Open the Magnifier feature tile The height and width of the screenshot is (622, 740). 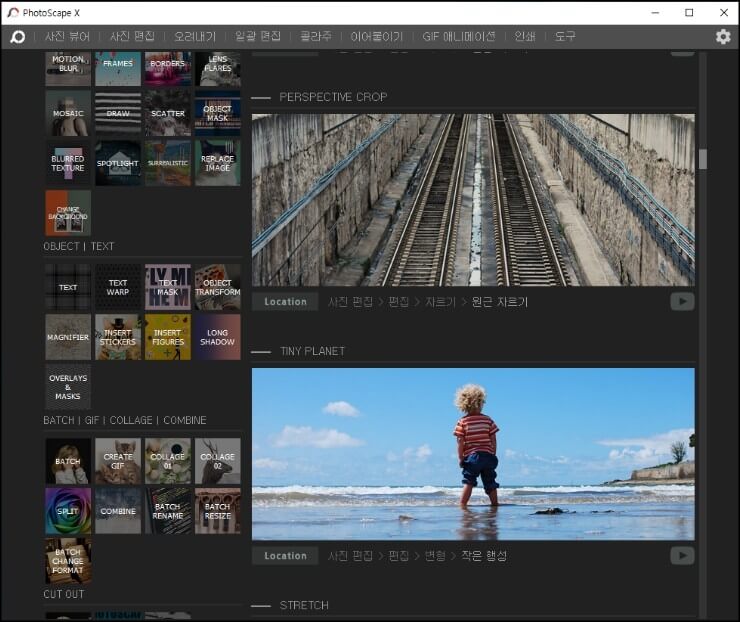(x=68, y=337)
